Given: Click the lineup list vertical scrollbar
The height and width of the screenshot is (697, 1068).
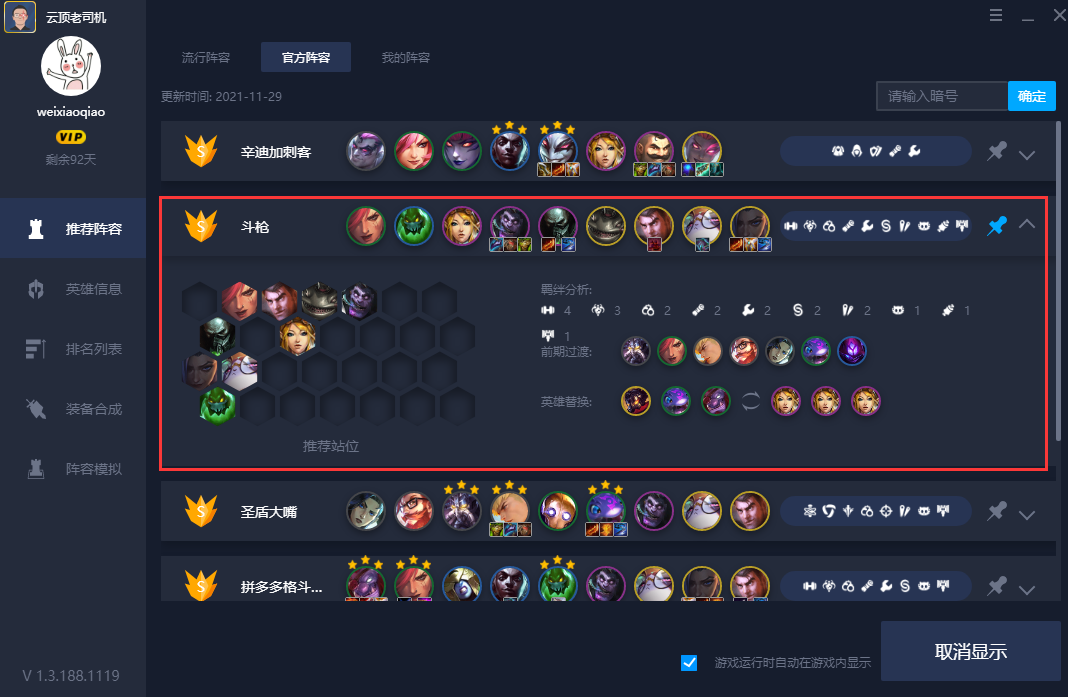Looking at the screenshot, I should coord(1058,281).
